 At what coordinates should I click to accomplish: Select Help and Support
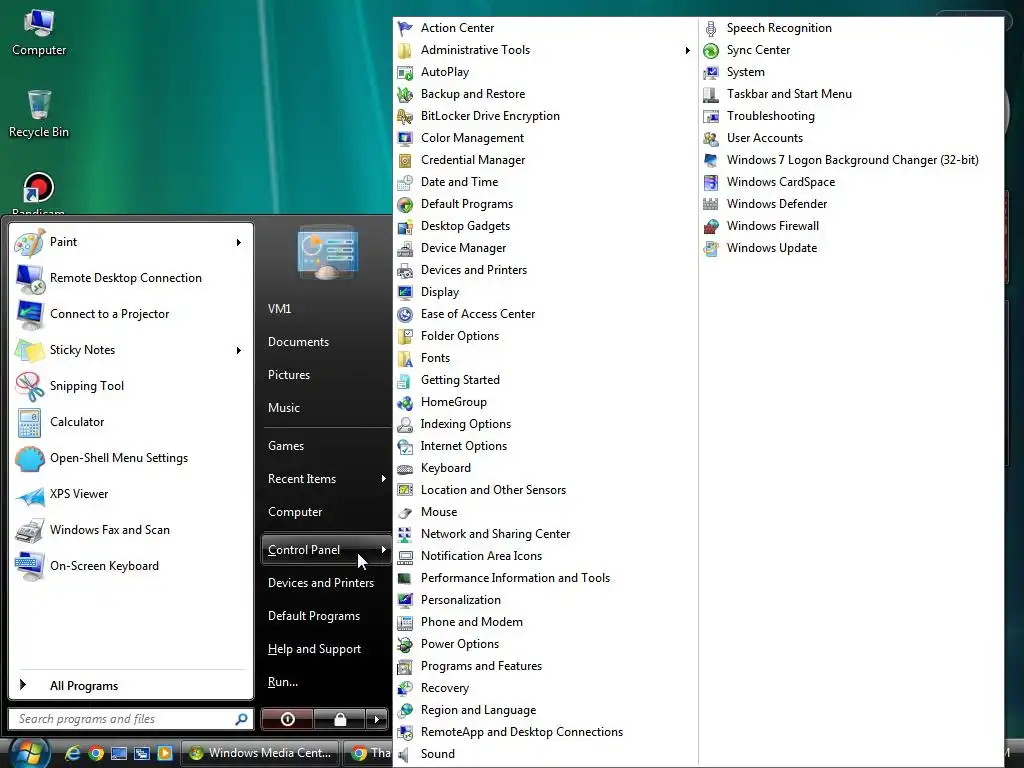(314, 648)
